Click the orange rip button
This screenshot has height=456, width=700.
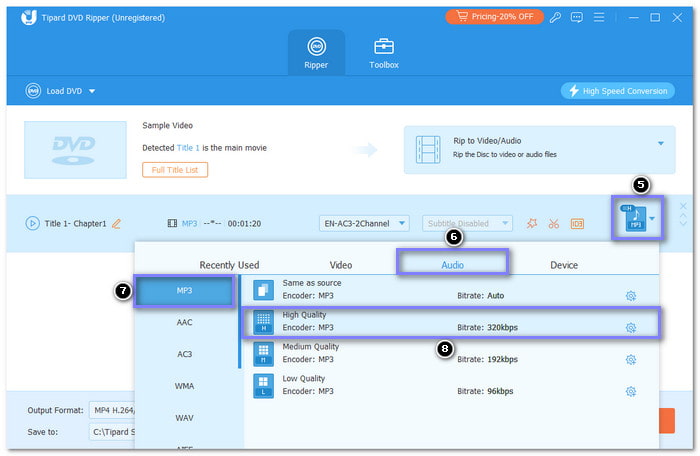667,420
